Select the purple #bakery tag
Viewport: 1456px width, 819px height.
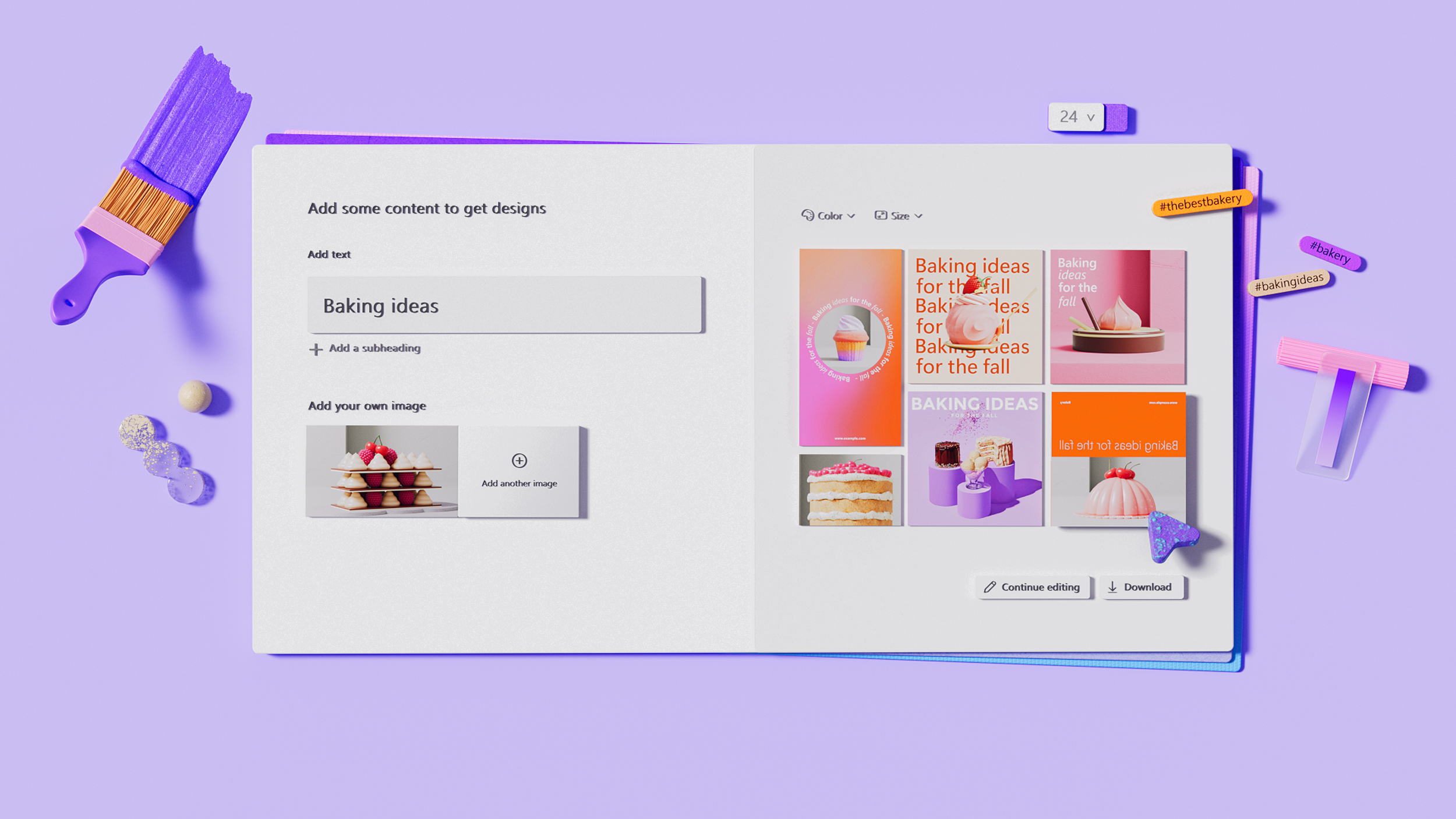tap(1330, 253)
